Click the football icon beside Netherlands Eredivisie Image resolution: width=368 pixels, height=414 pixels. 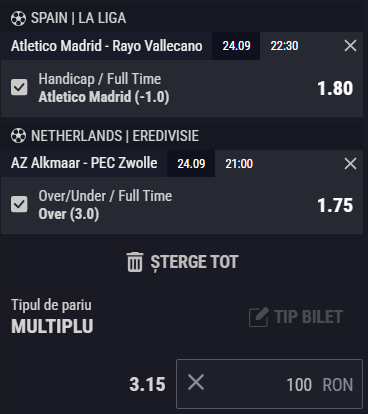(x=18, y=136)
